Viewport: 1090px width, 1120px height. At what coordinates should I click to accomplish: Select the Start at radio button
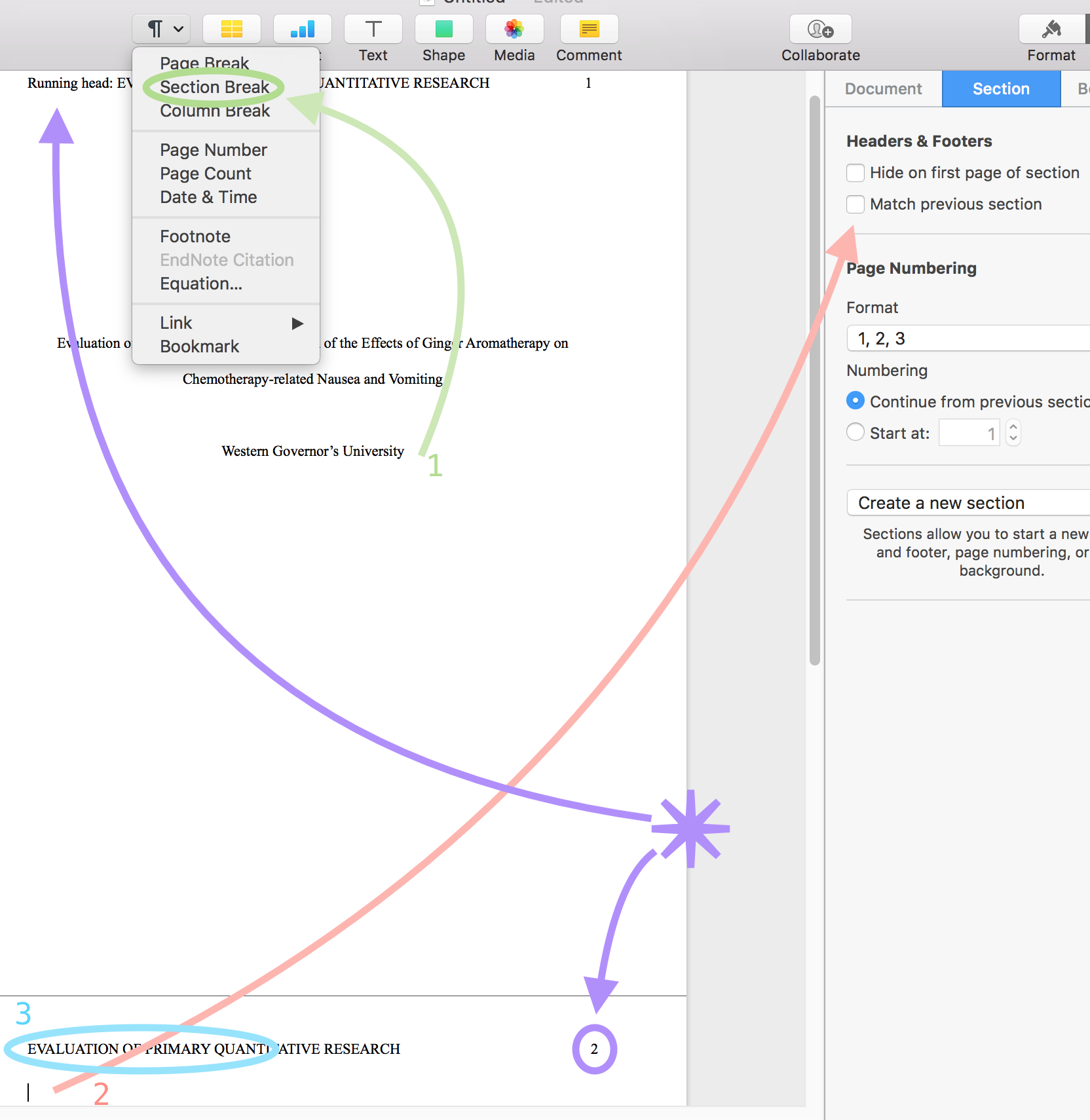(x=855, y=432)
